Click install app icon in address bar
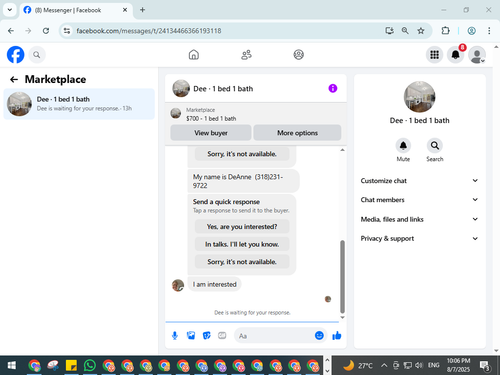Image resolution: width=500 pixels, height=375 pixels. pyautogui.click(x=389, y=31)
